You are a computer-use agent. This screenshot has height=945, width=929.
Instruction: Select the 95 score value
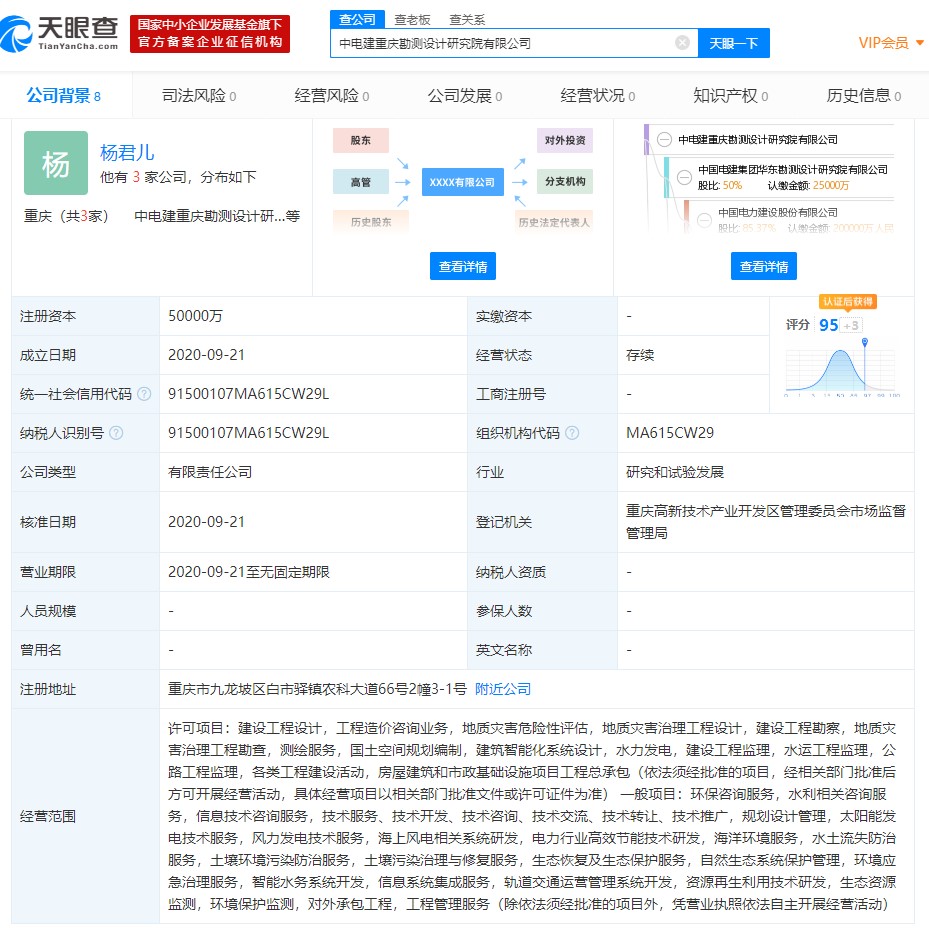[x=828, y=325]
